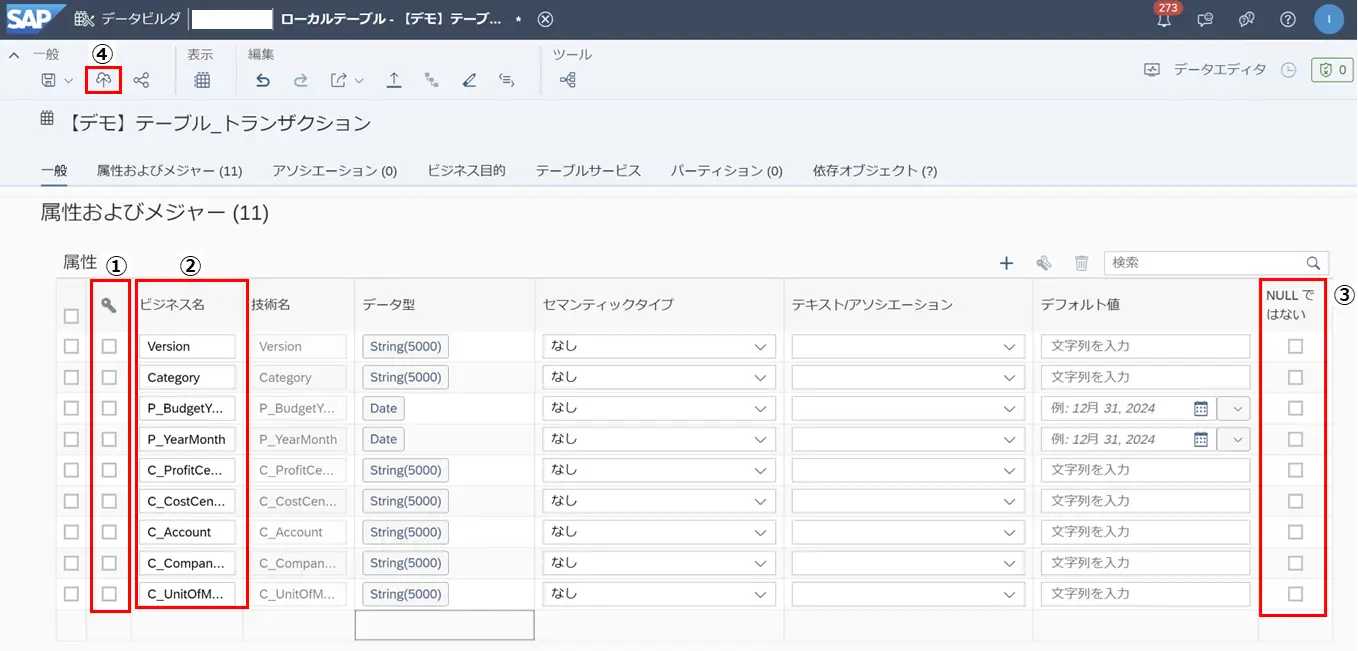Tick row selection checkbox for C_UnitOfM row
Viewport: 1358px width, 651px height.
click(x=71, y=594)
